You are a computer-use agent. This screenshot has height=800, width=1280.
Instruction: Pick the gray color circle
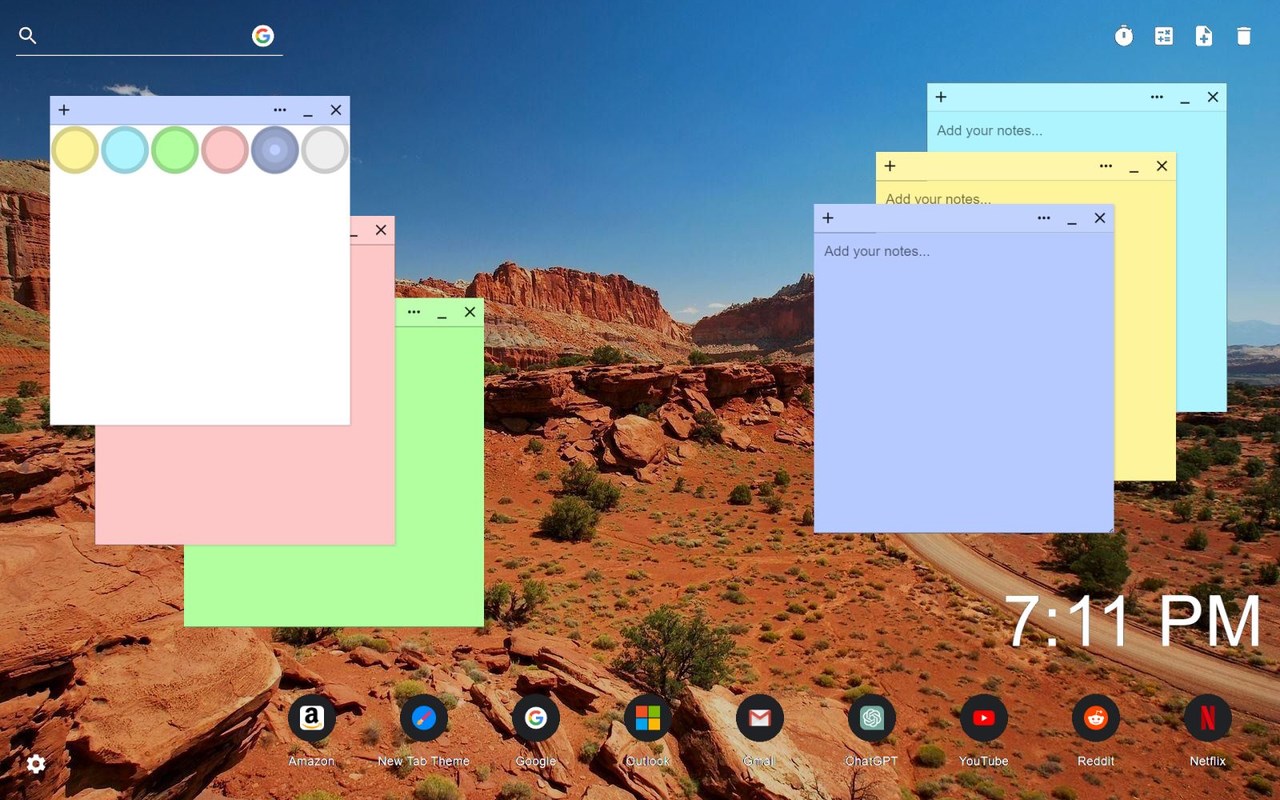point(325,150)
